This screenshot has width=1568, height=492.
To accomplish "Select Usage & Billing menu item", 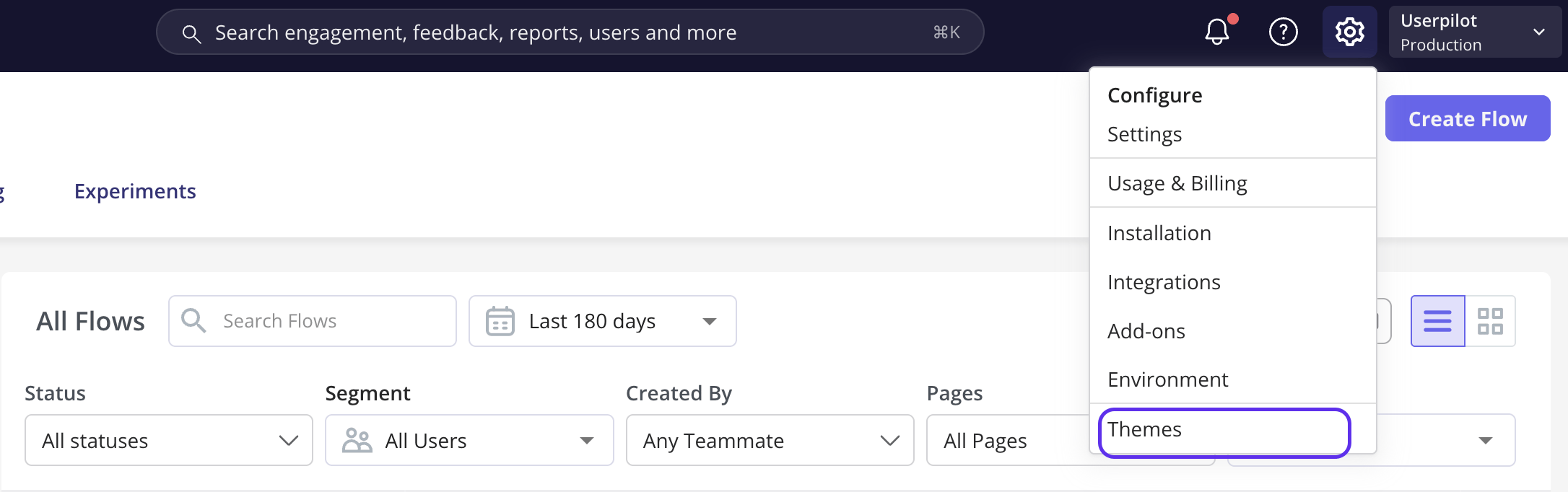I will click(x=1233, y=183).
